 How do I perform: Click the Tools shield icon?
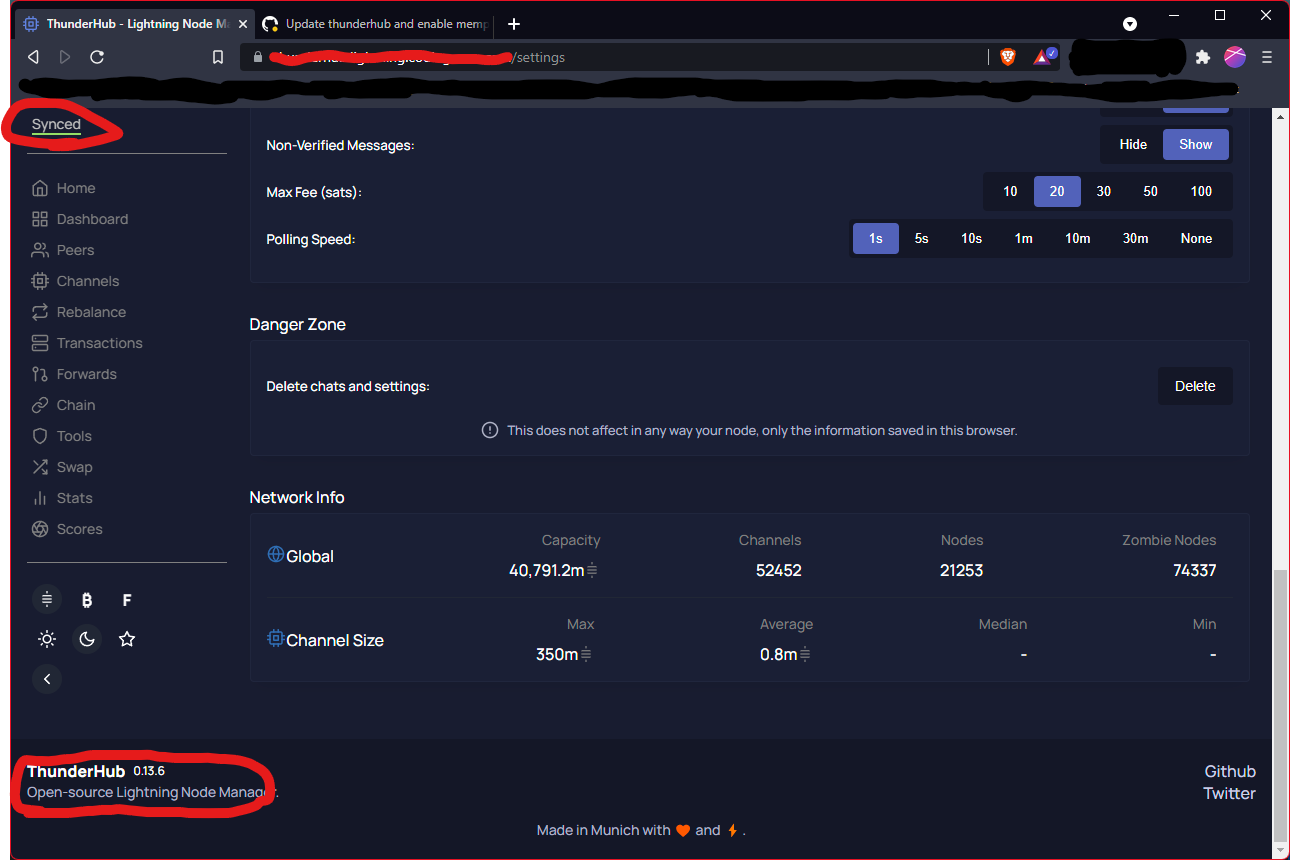pos(40,436)
